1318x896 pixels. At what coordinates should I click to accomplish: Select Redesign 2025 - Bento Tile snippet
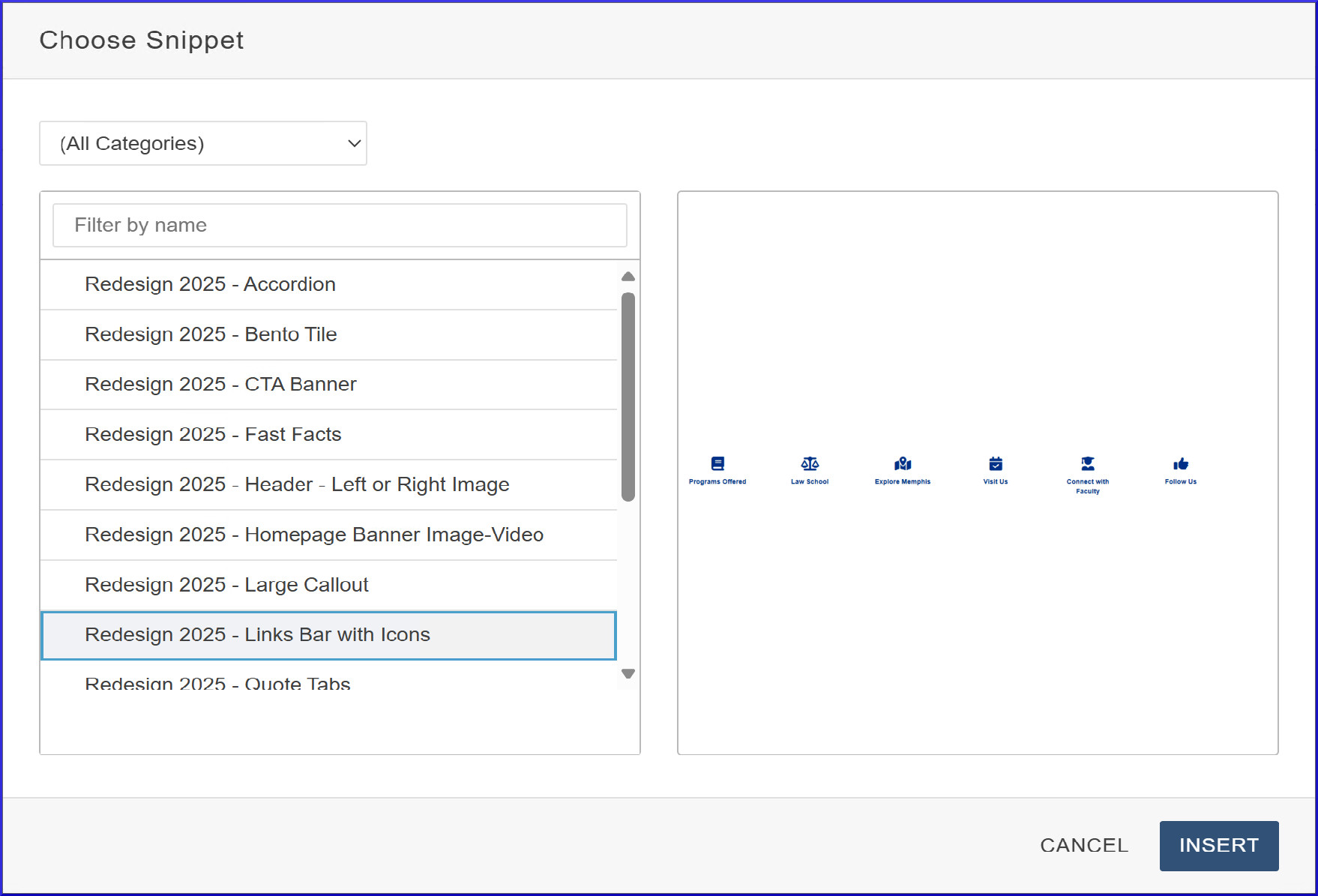pyautogui.click(x=211, y=334)
